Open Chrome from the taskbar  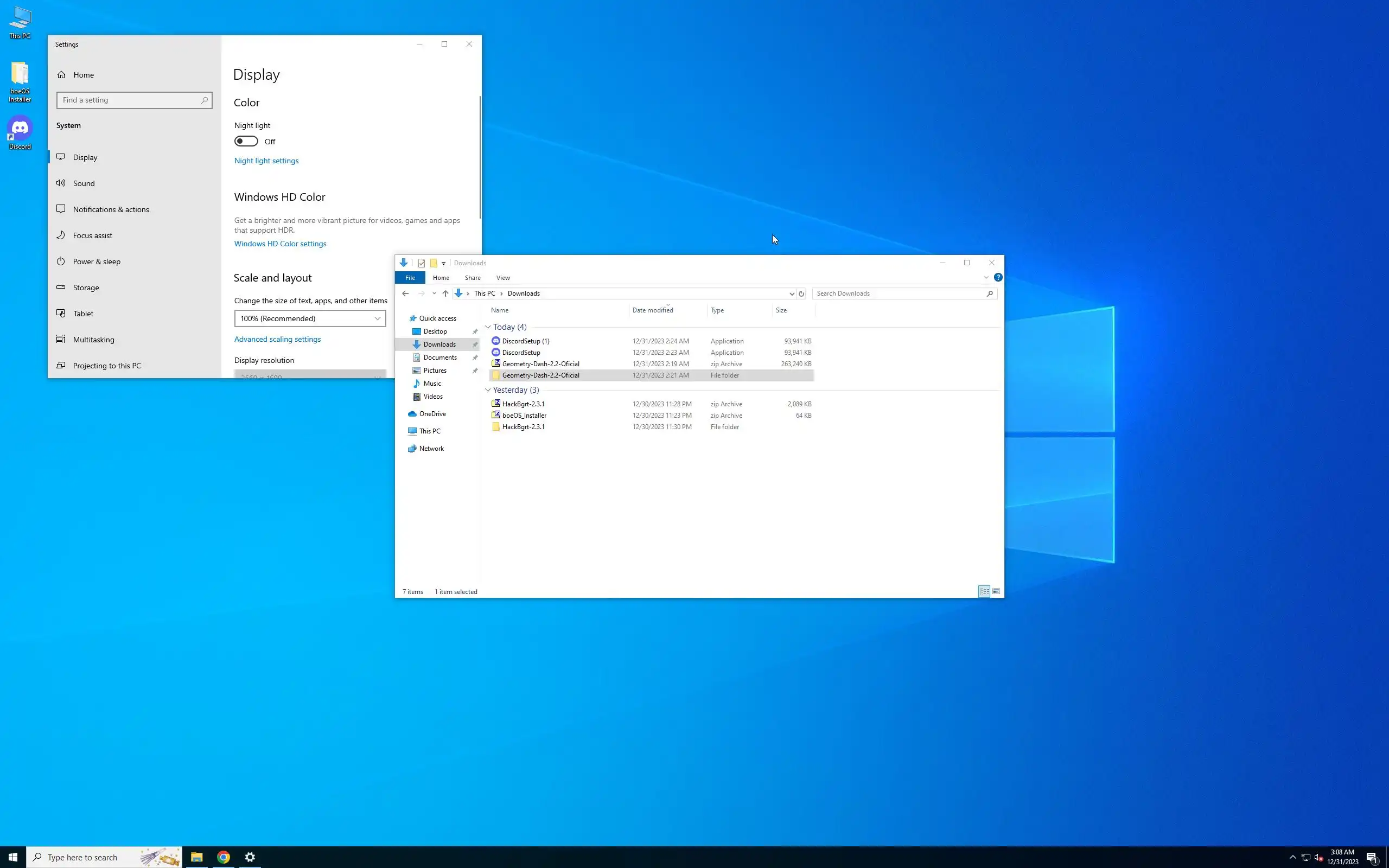click(x=224, y=857)
